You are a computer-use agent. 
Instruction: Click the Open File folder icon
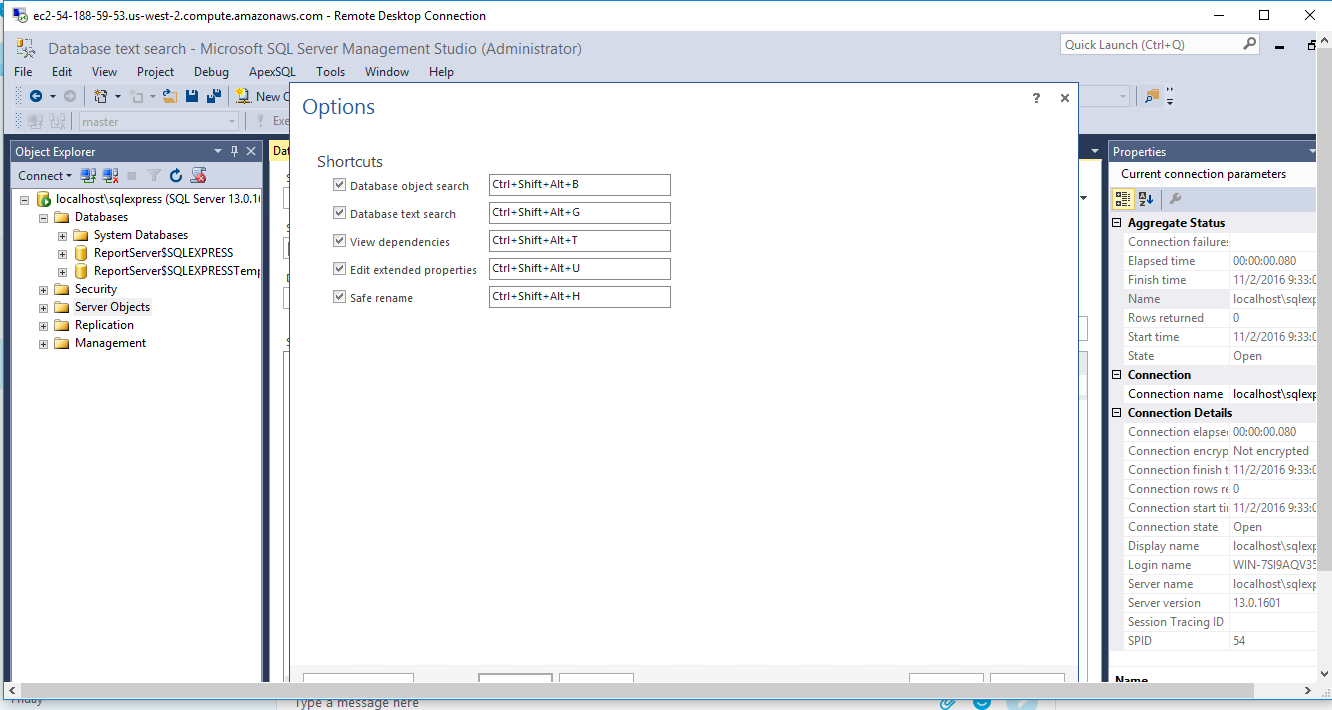170,97
